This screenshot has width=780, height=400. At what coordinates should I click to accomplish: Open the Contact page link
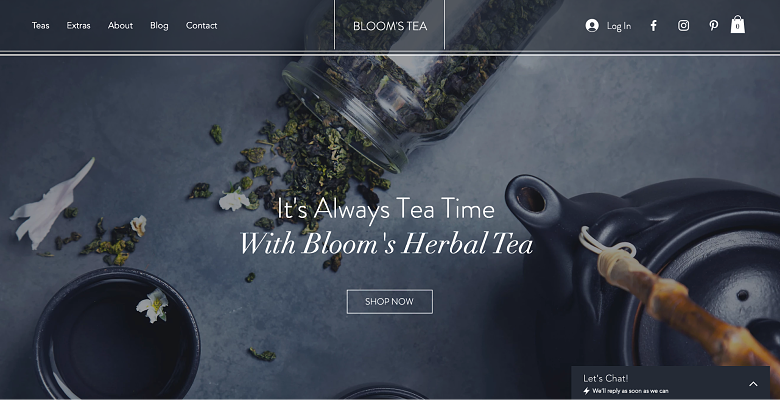coord(201,25)
